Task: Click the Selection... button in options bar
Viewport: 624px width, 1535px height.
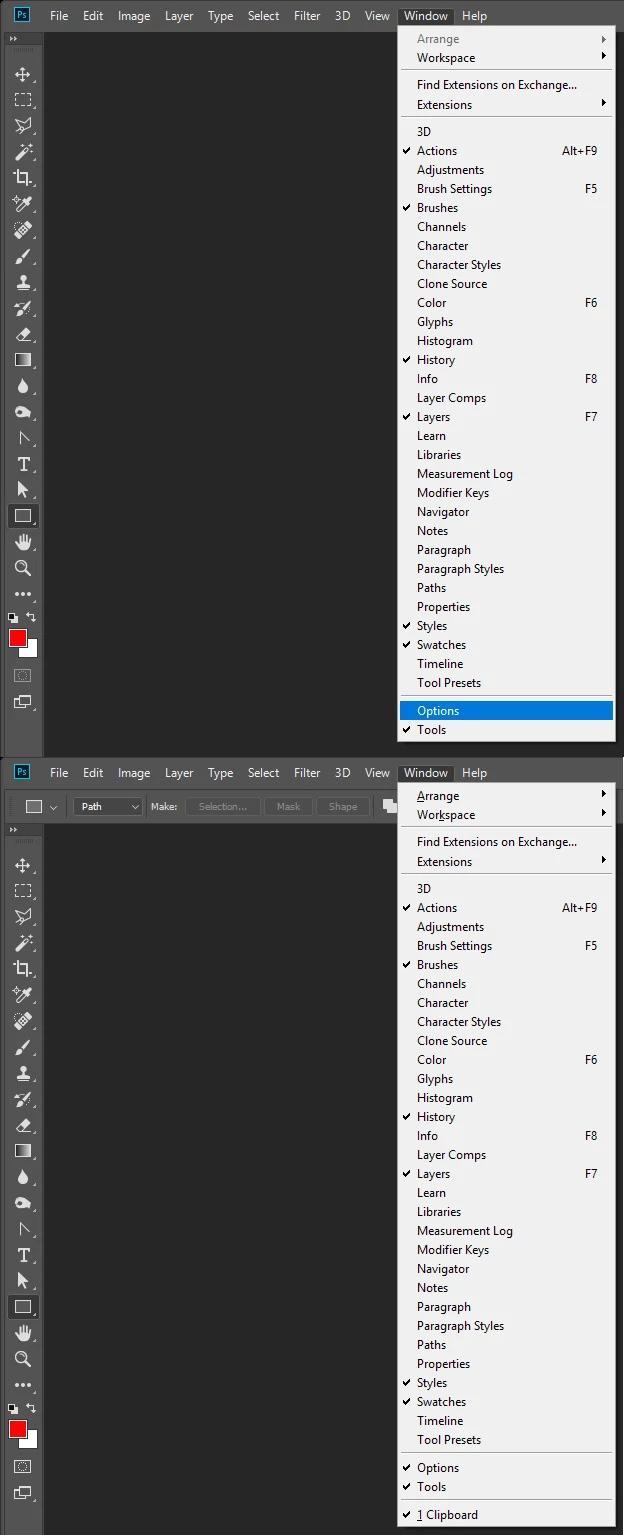Action: tap(223, 807)
